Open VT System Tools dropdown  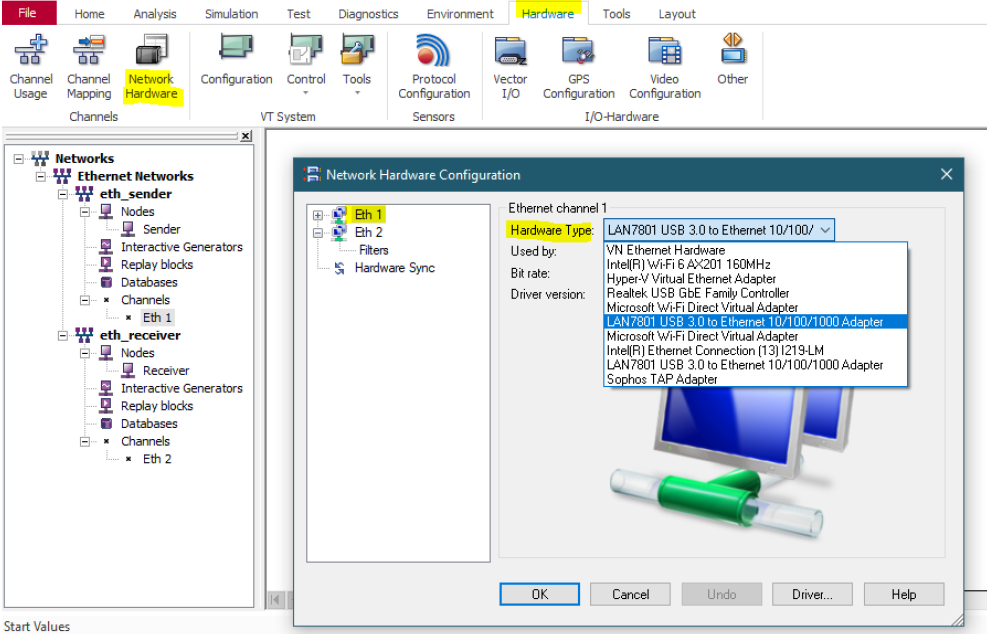click(x=357, y=65)
